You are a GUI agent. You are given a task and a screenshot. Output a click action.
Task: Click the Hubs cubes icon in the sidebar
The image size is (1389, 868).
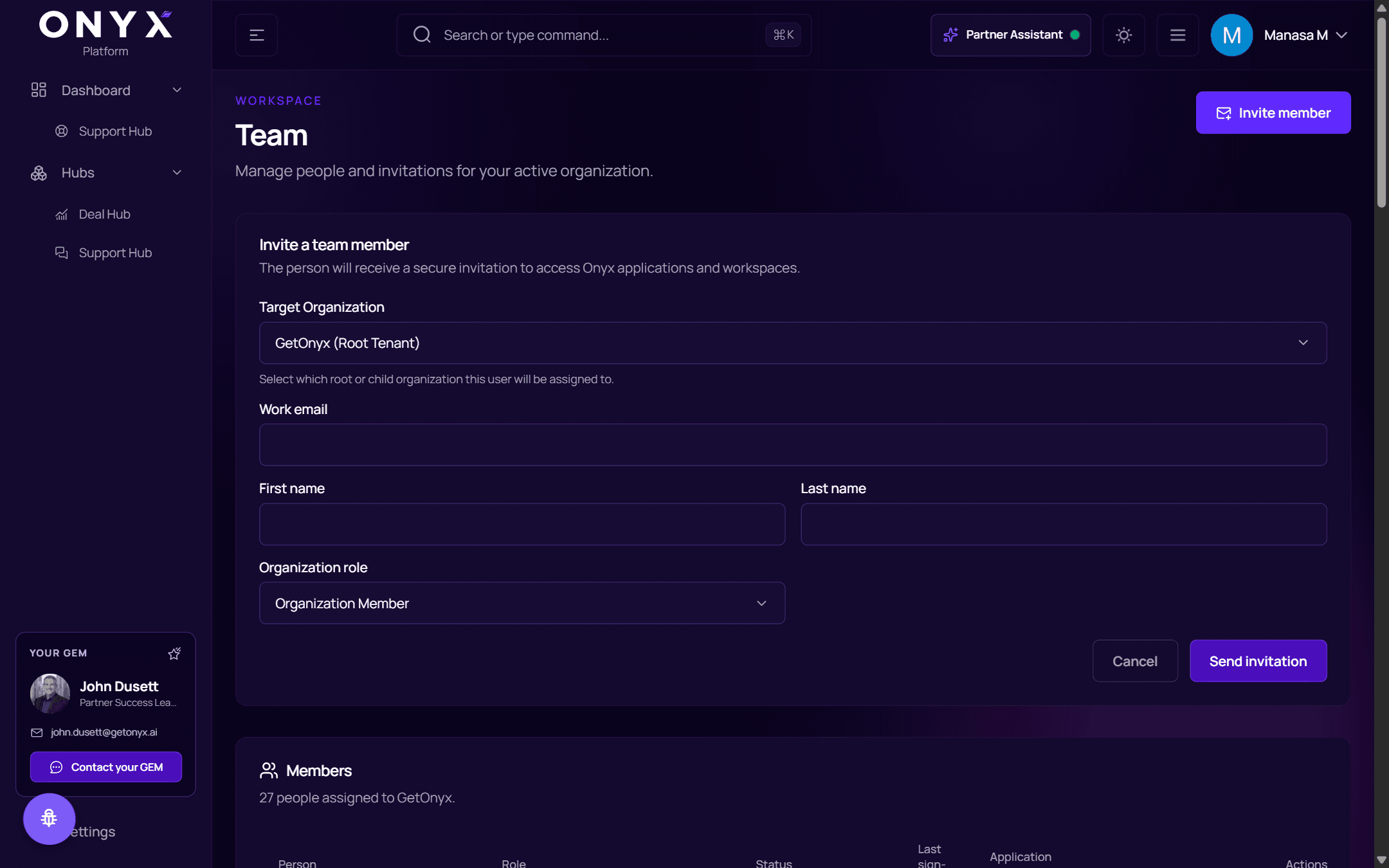coord(39,173)
